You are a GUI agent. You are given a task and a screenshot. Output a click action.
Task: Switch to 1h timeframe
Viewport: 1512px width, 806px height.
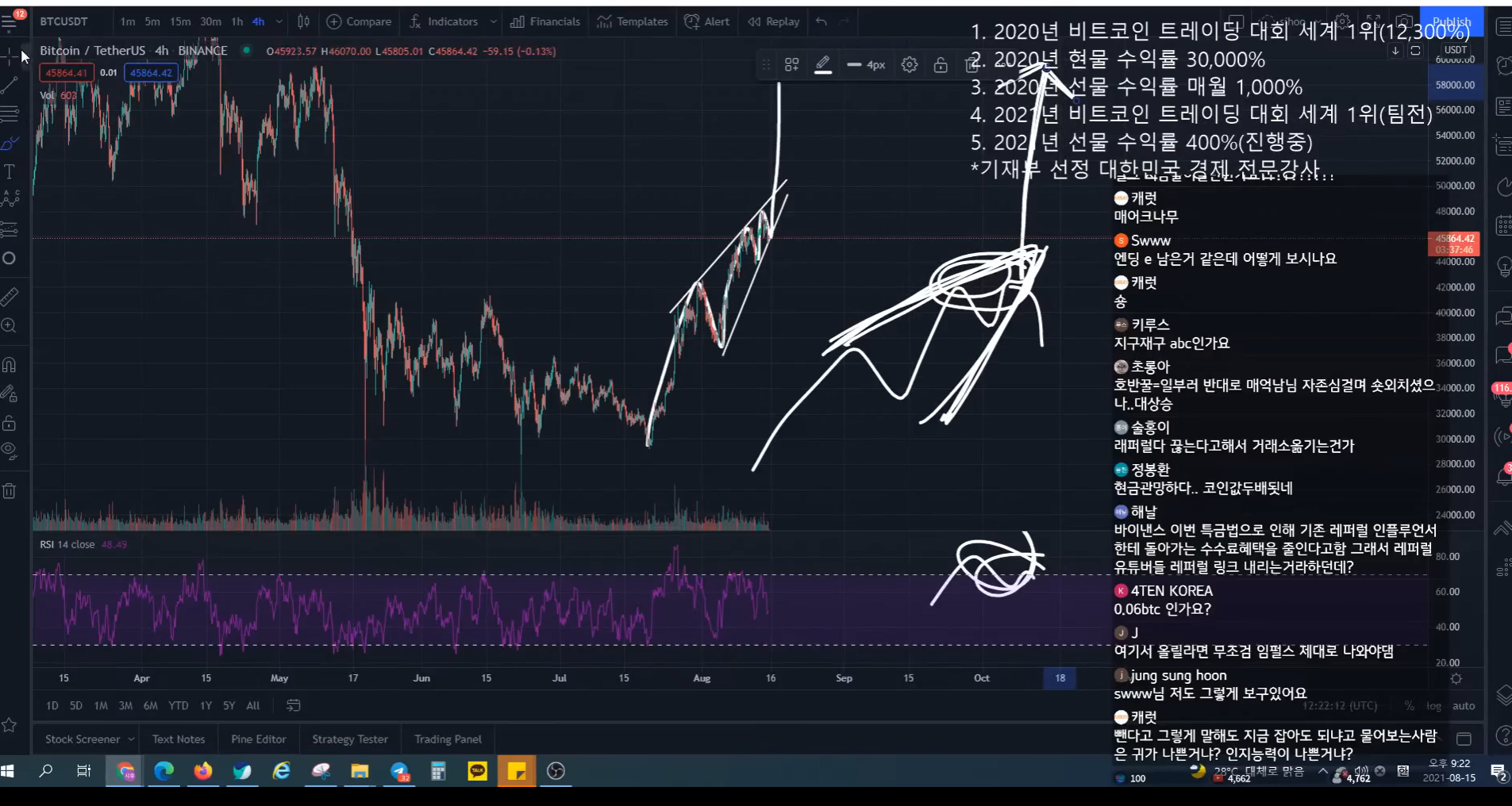[x=237, y=21]
